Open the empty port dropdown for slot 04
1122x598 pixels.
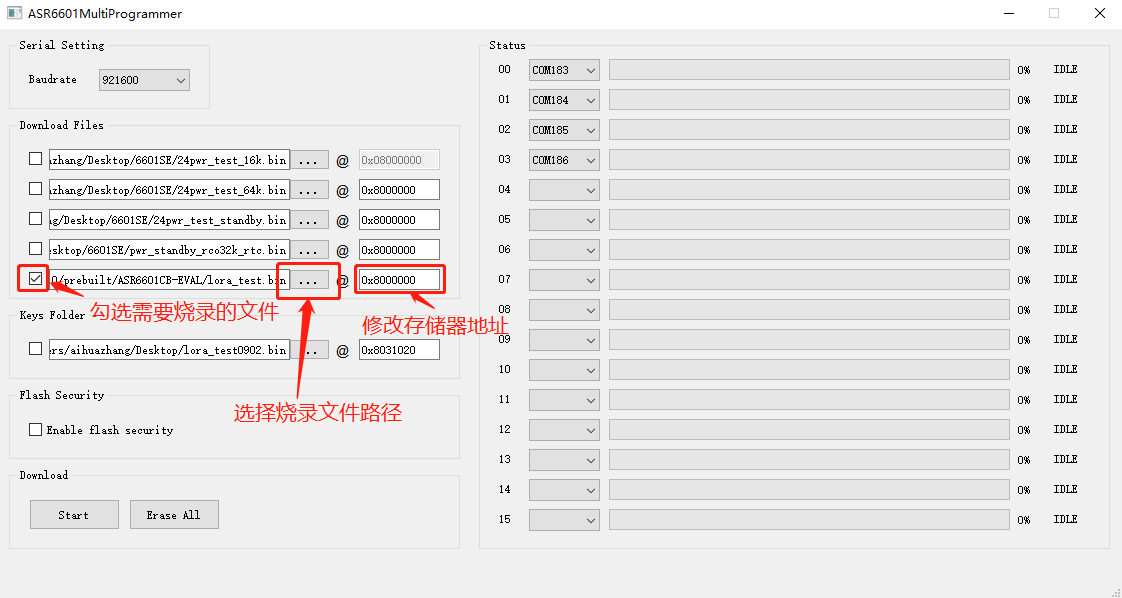coord(564,190)
